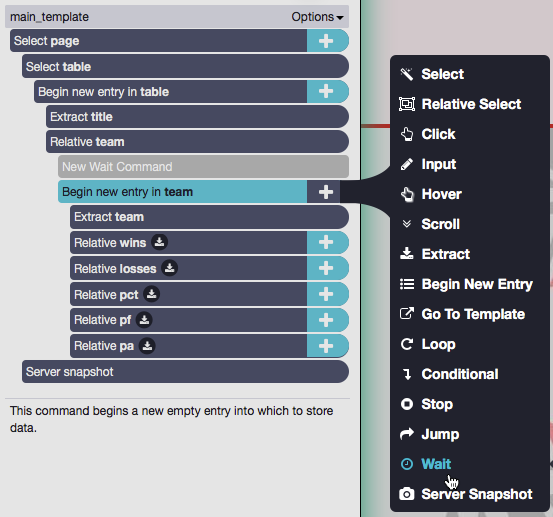Click the plus icon on Relative losses row

click(326, 268)
